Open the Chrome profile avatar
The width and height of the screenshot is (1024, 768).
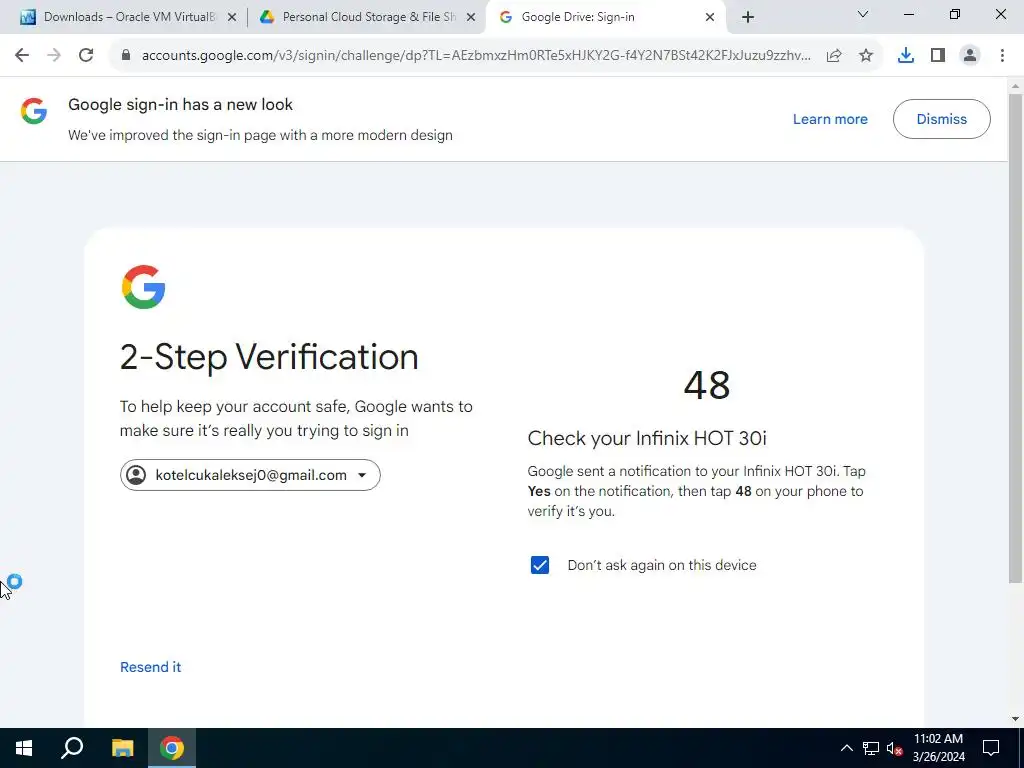[970, 56]
